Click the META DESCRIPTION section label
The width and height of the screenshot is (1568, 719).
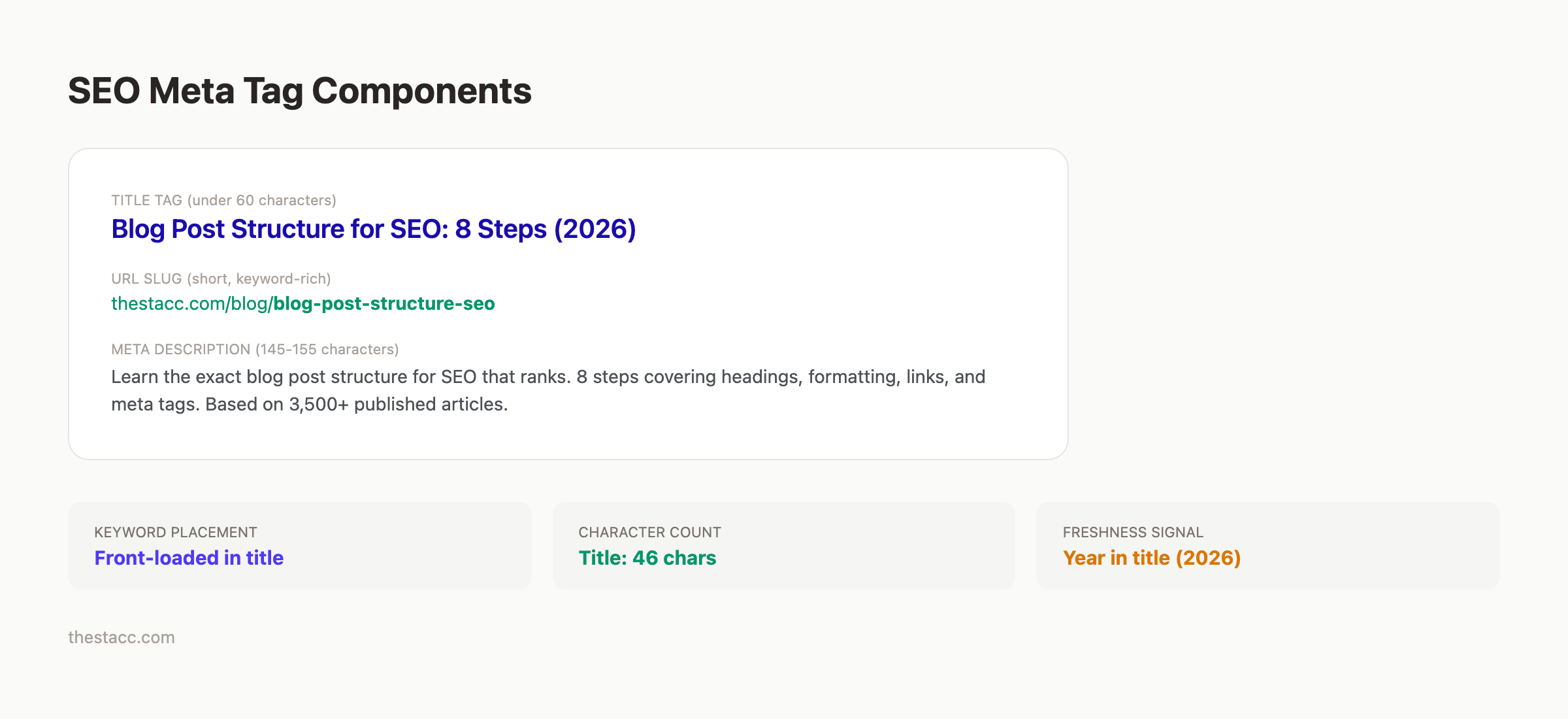182,350
